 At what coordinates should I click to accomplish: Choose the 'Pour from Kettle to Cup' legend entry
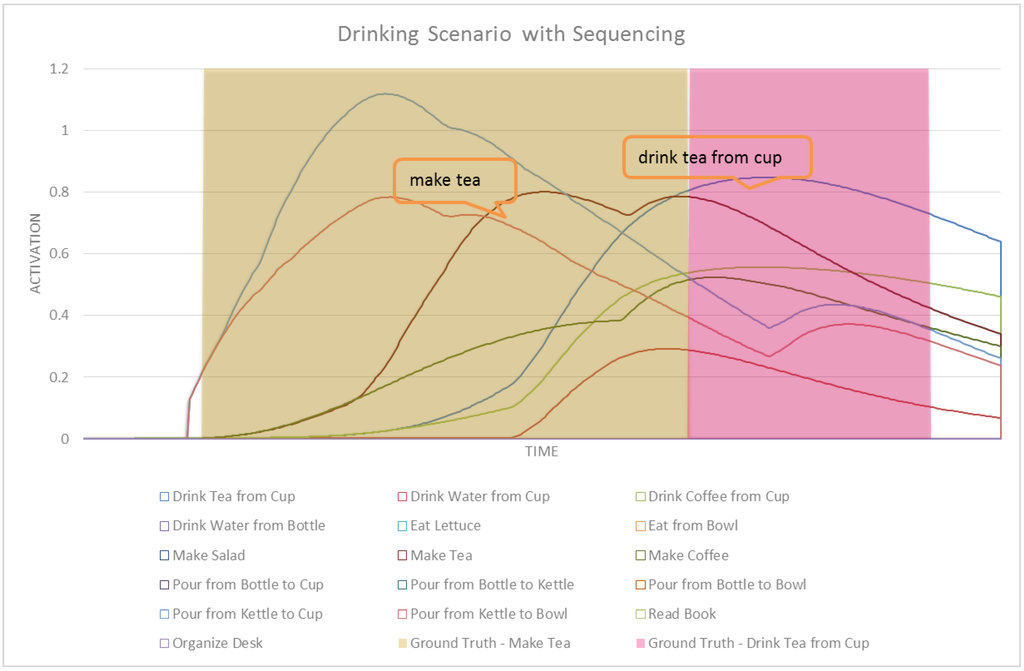point(247,614)
